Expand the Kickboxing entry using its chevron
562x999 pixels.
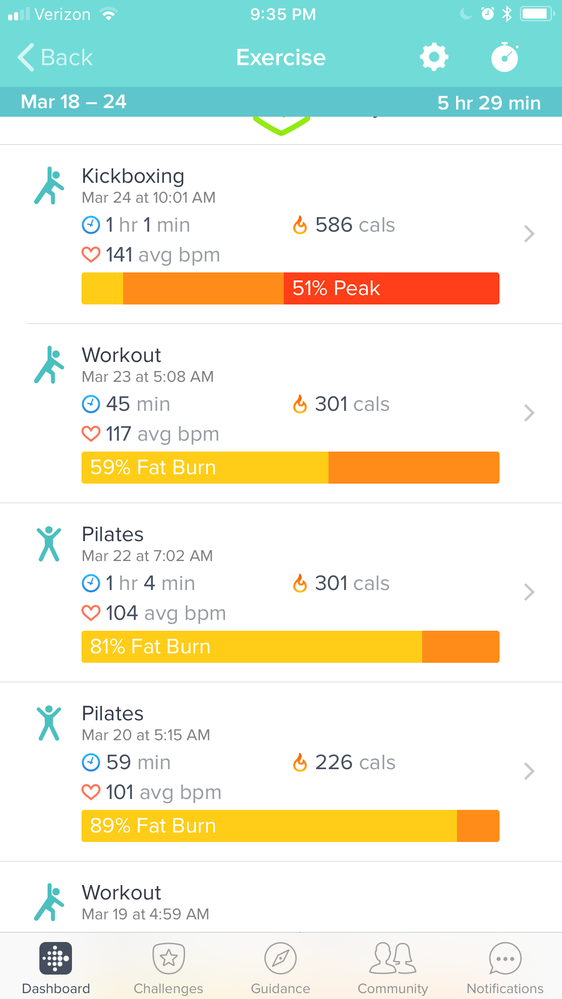pyautogui.click(x=529, y=234)
